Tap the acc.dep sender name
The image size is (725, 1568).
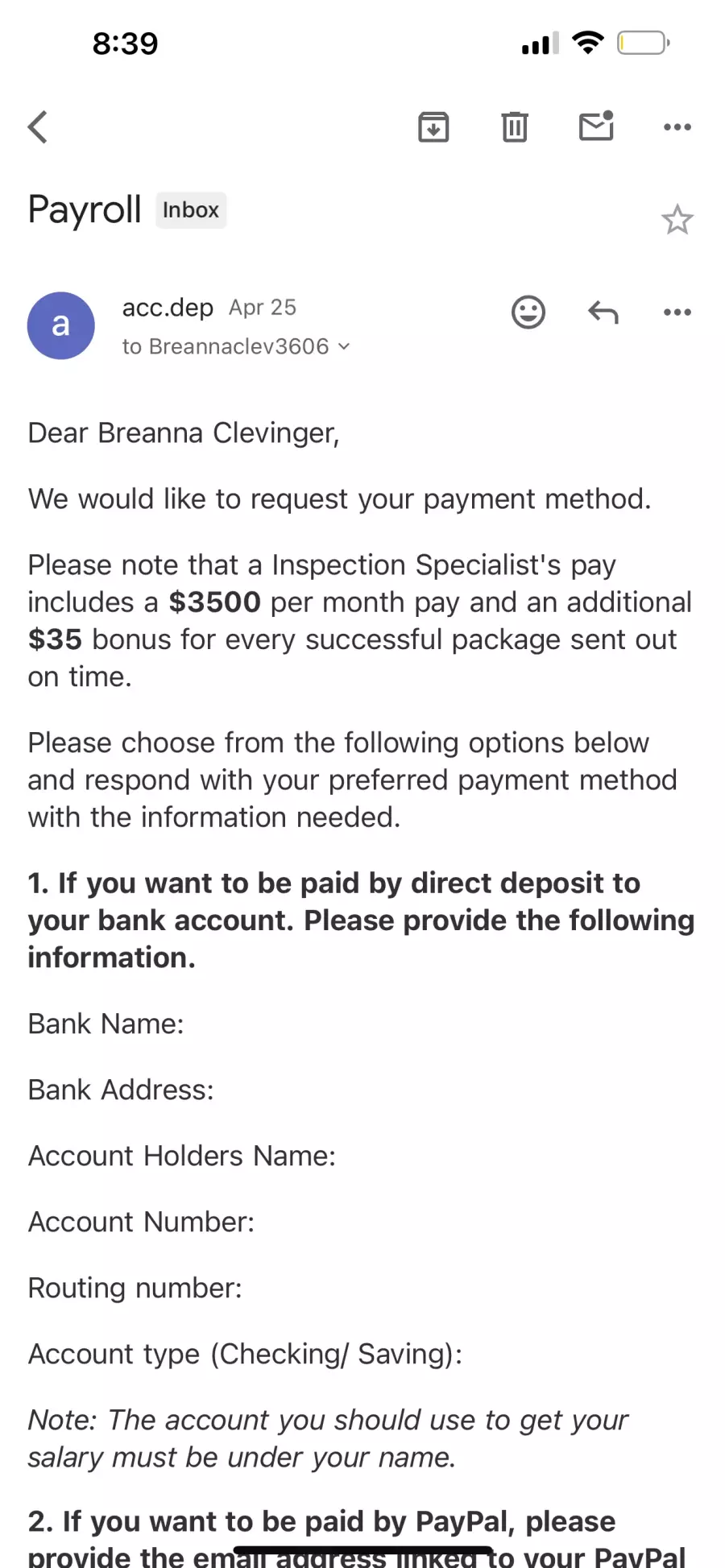(168, 308)
